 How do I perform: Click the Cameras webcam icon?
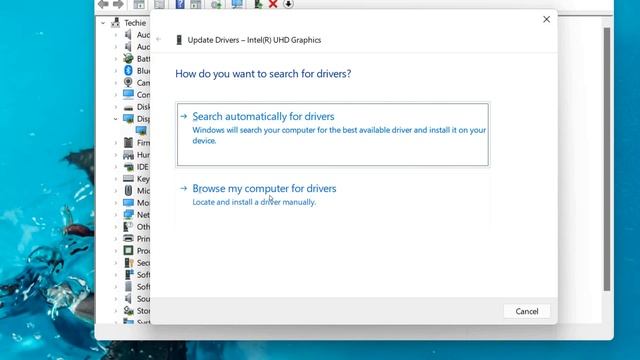click(x=128, y=82)
